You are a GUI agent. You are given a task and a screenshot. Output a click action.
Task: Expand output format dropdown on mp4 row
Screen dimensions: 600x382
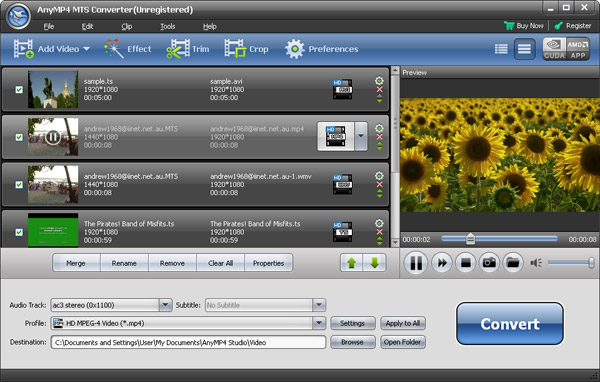[x=361, y=136]
